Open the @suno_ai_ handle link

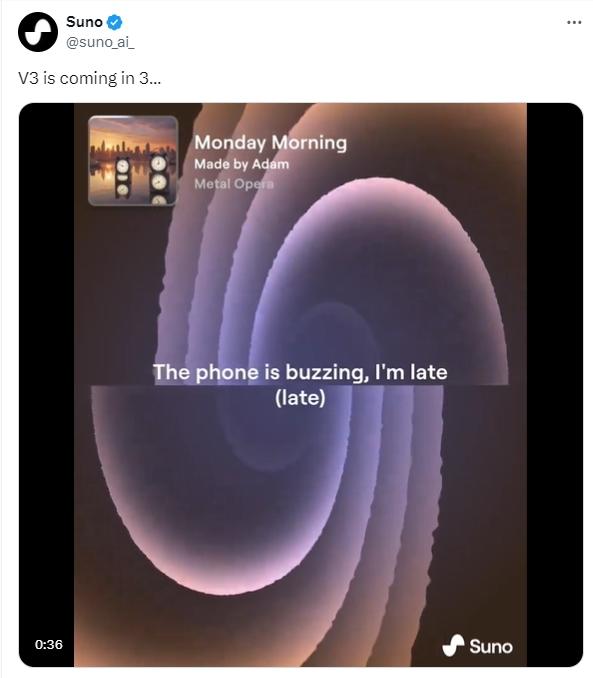(x=100, y=42)
